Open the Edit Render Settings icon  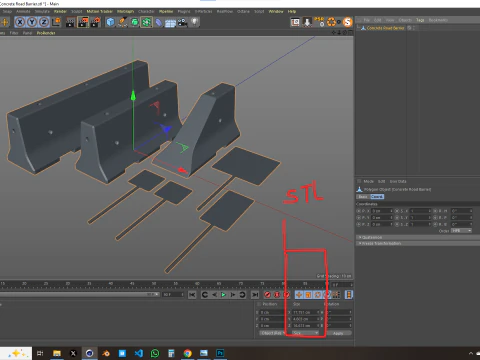[x=96, y=22]
